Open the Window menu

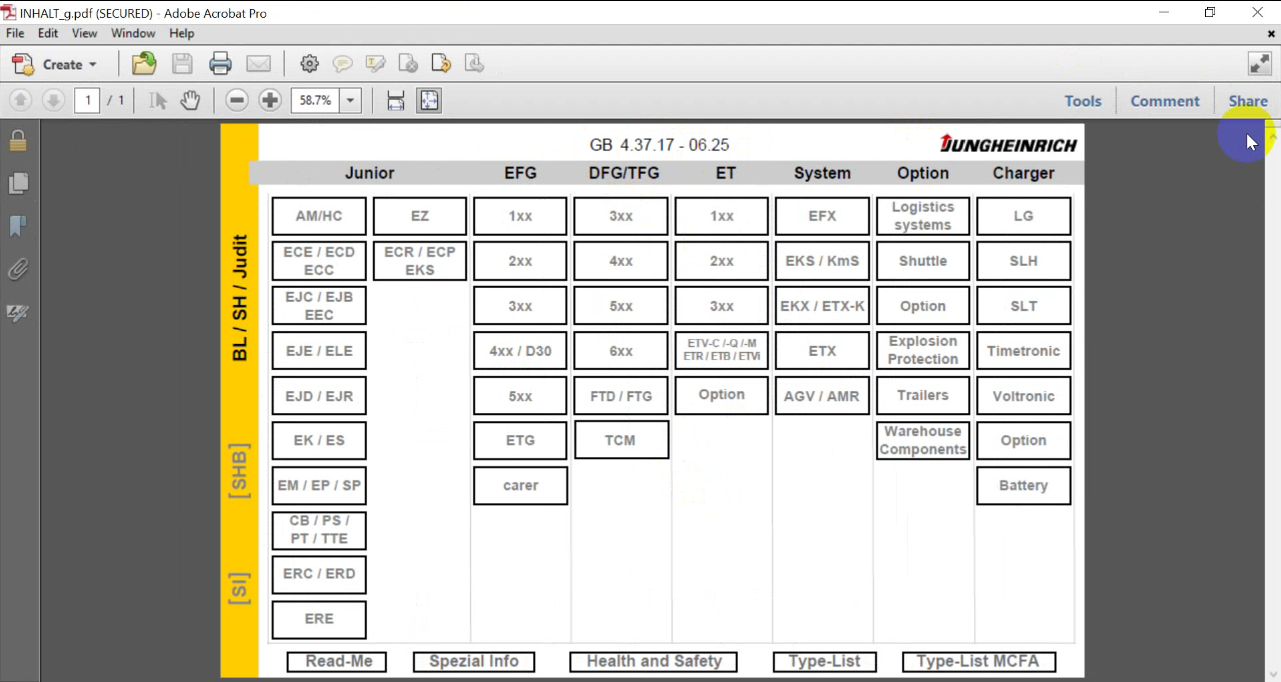pyautogui.click(x=133, y=33)
